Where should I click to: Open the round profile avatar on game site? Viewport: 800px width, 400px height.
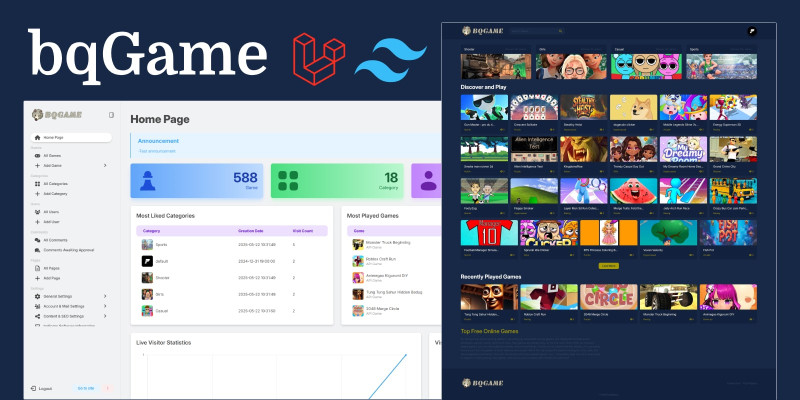coord(752,31)
